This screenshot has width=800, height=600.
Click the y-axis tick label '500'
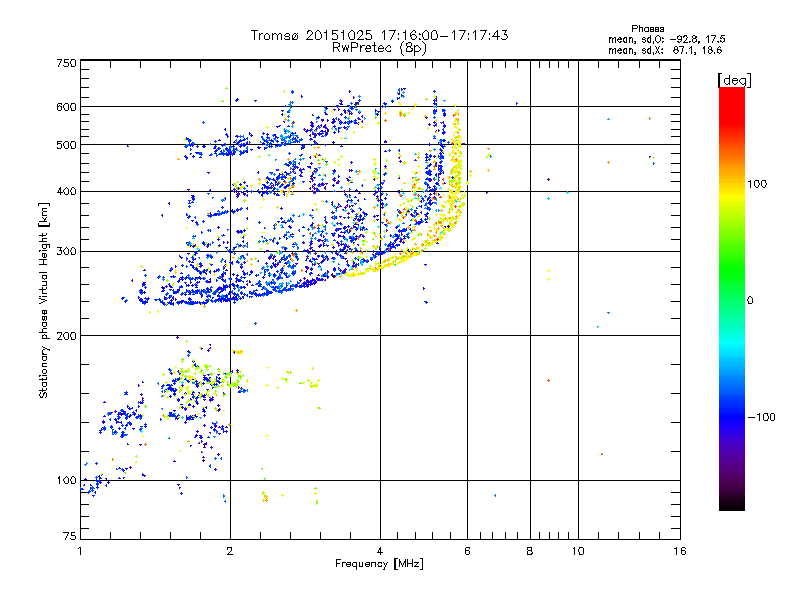point(66,145)
